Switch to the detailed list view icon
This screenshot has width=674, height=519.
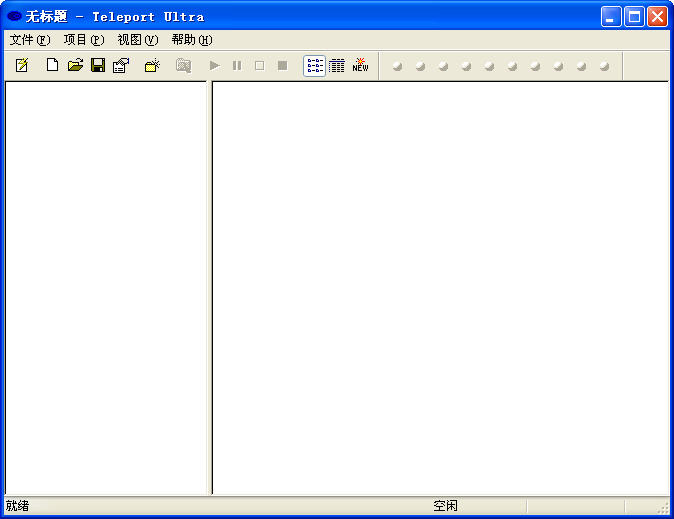tap(337, 66)
